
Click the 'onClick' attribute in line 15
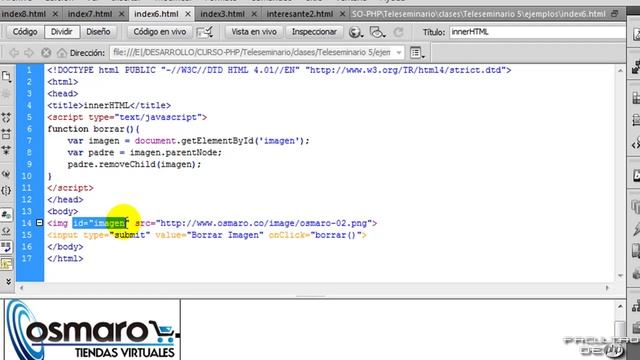point(287,235)
